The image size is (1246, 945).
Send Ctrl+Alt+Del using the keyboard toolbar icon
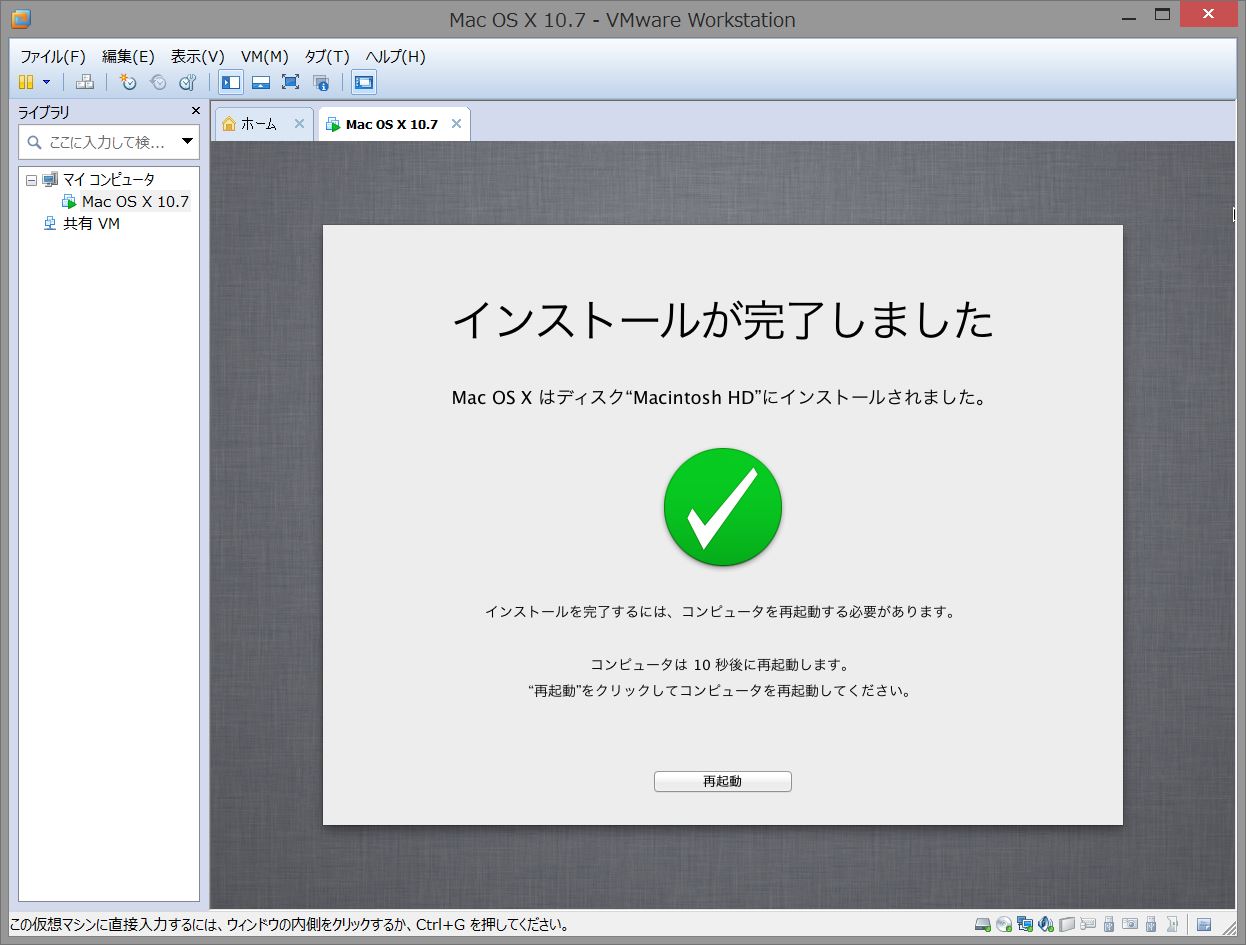[86, 82]
